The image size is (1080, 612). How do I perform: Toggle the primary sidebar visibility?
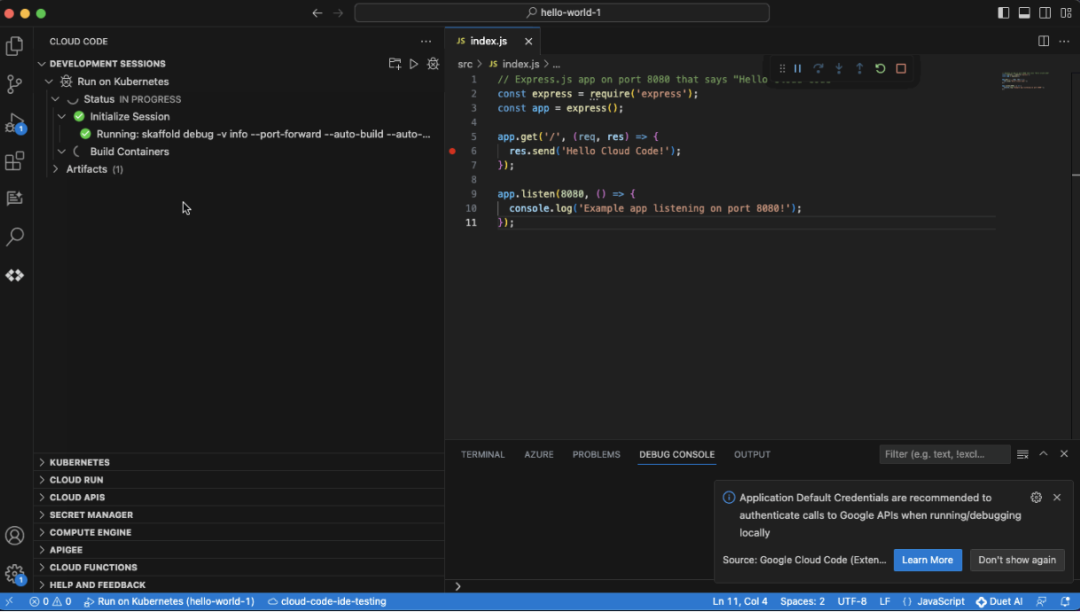pos(1004,13)
